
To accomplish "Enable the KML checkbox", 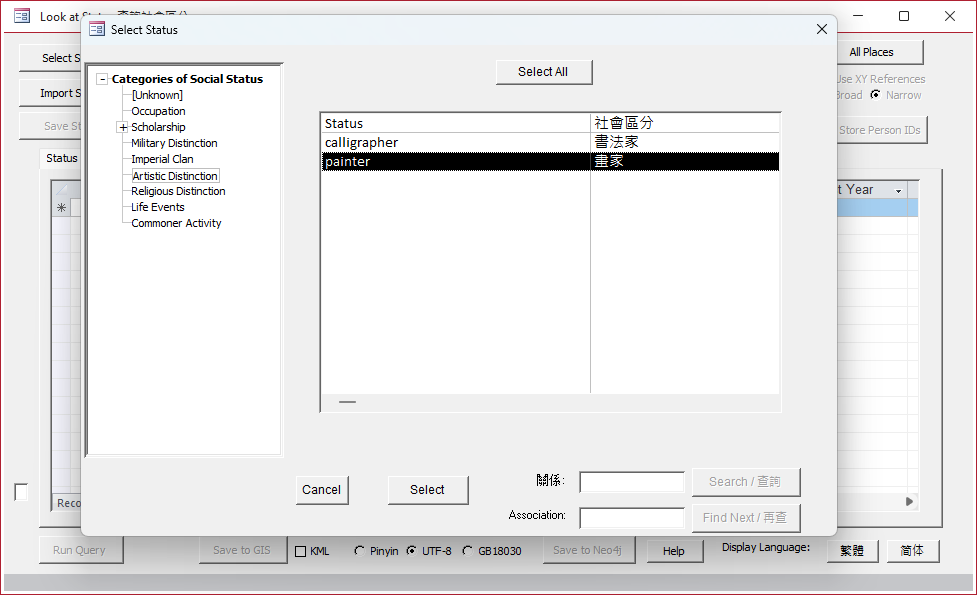I will click(x=301, y=551).
